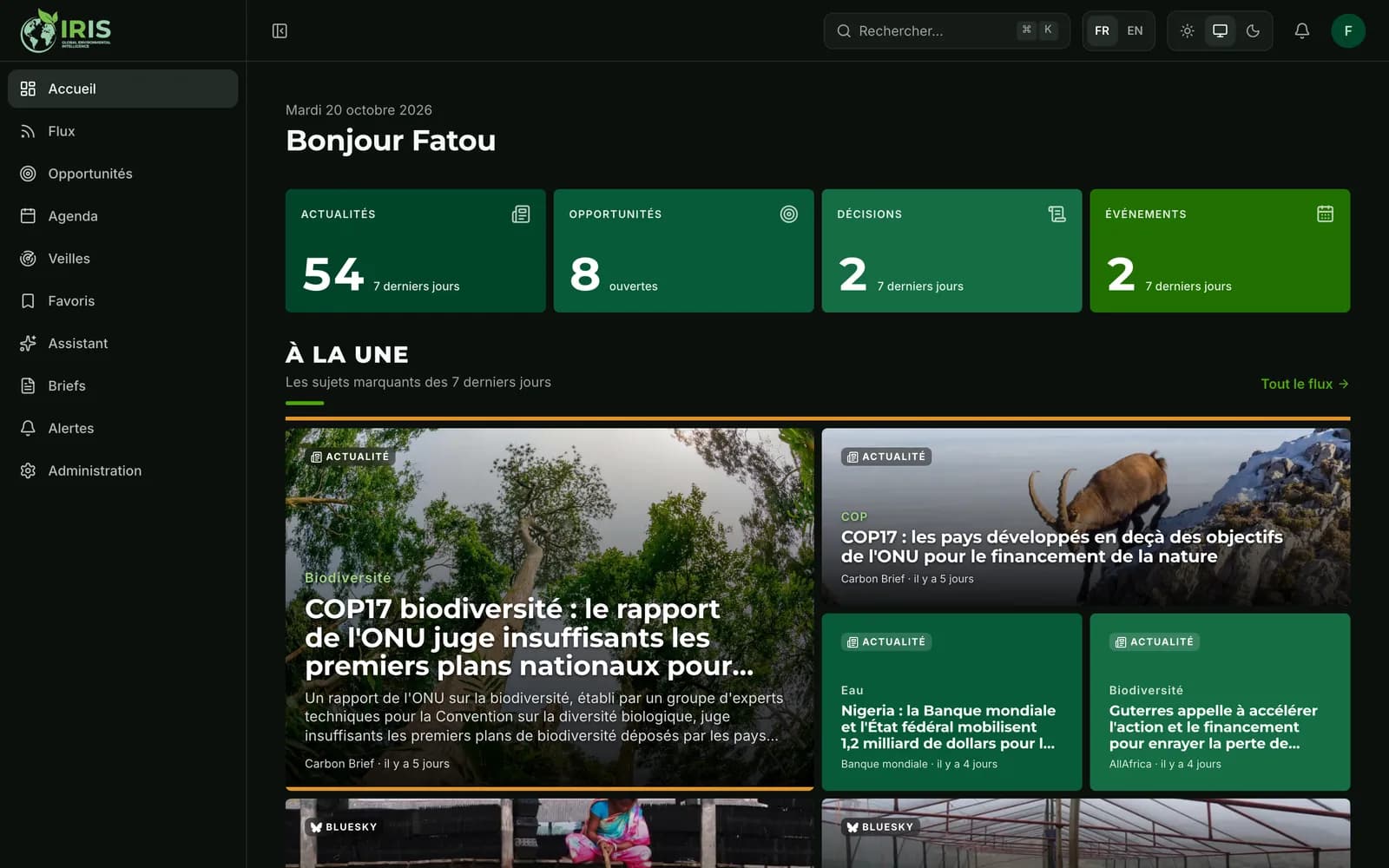Open Guterres appelle à accélérer article

tap(1220, 702)
